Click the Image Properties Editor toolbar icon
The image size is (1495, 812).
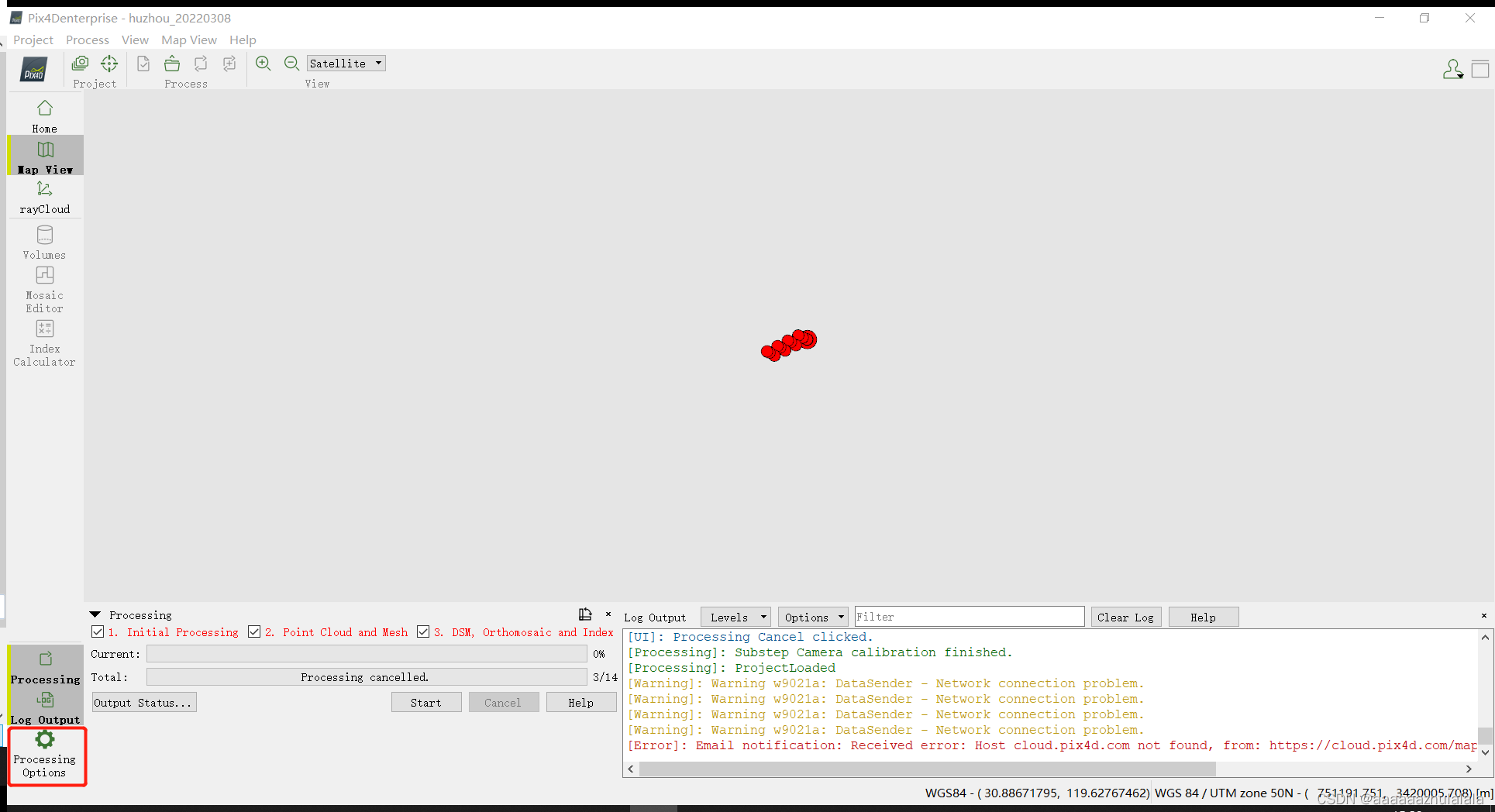click(80, 64)
